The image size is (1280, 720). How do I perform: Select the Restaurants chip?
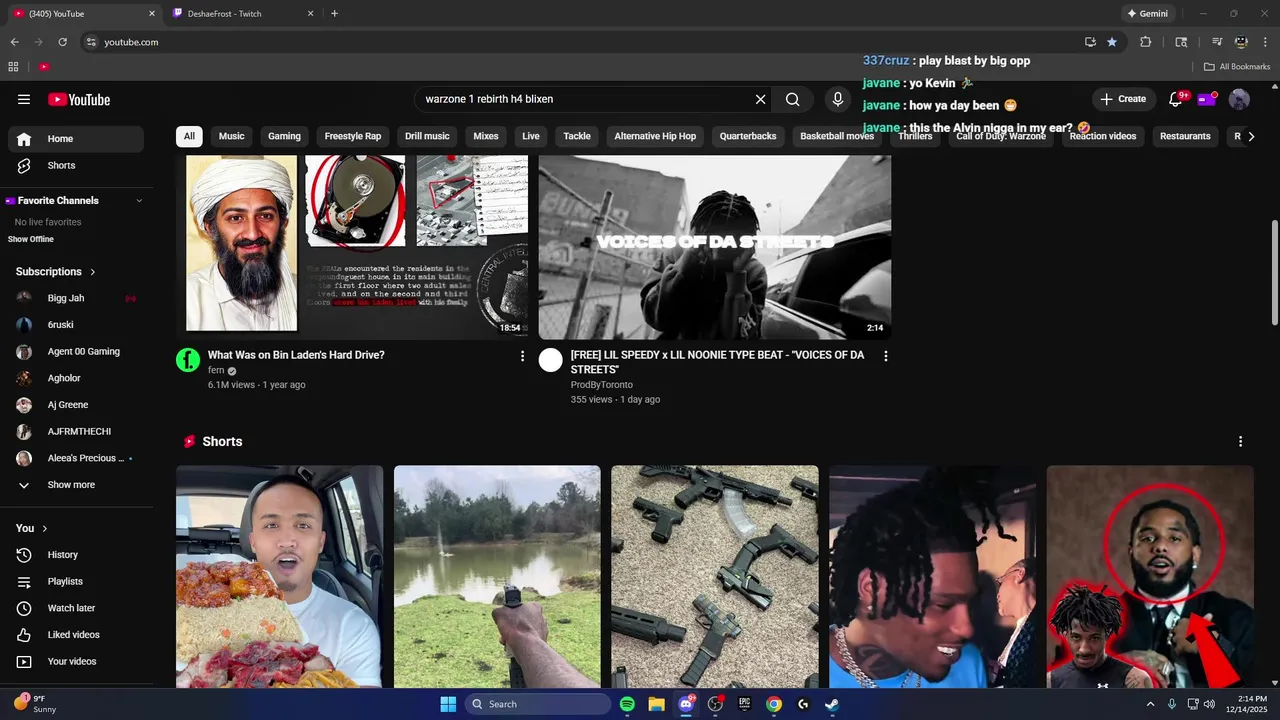coord(1185,136)
